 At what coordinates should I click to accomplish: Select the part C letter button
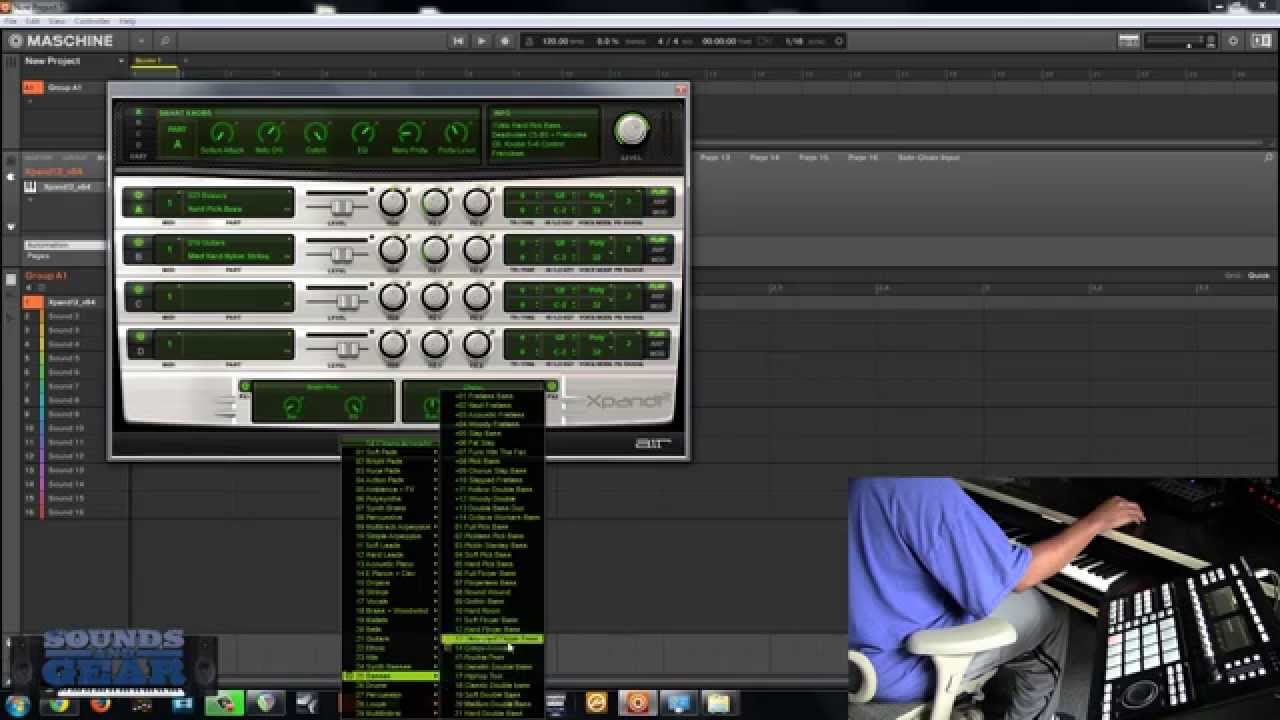138,304
